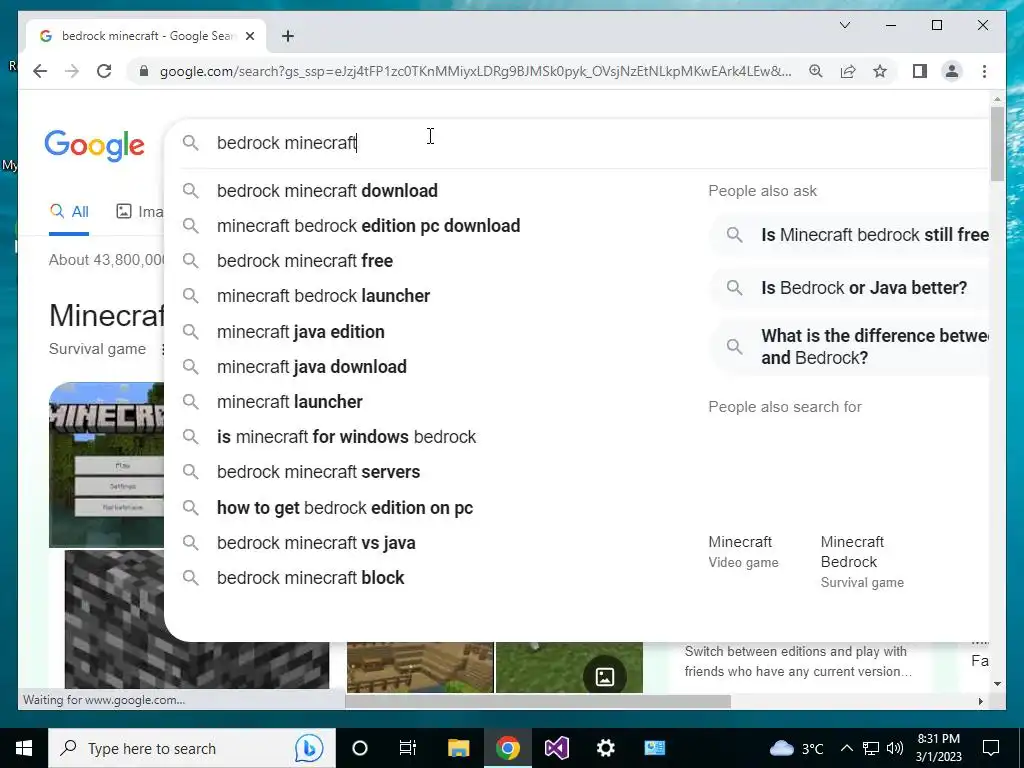Click the search magnifier in search box

click(190, 142)
